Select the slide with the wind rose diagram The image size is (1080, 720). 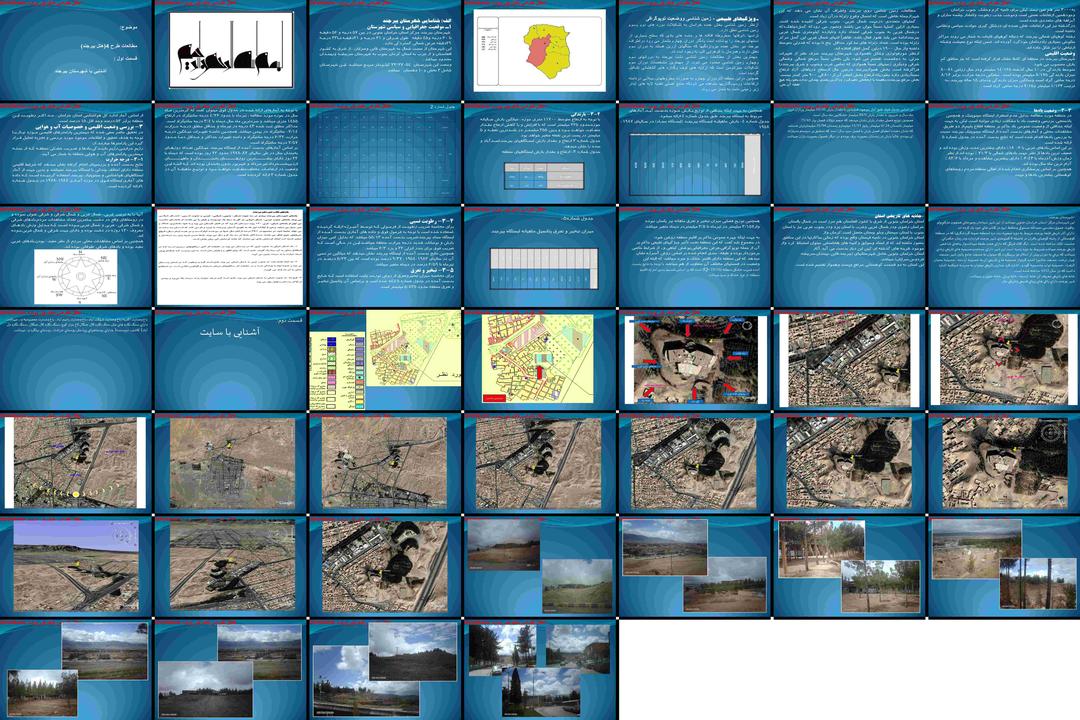coord(76,257)
